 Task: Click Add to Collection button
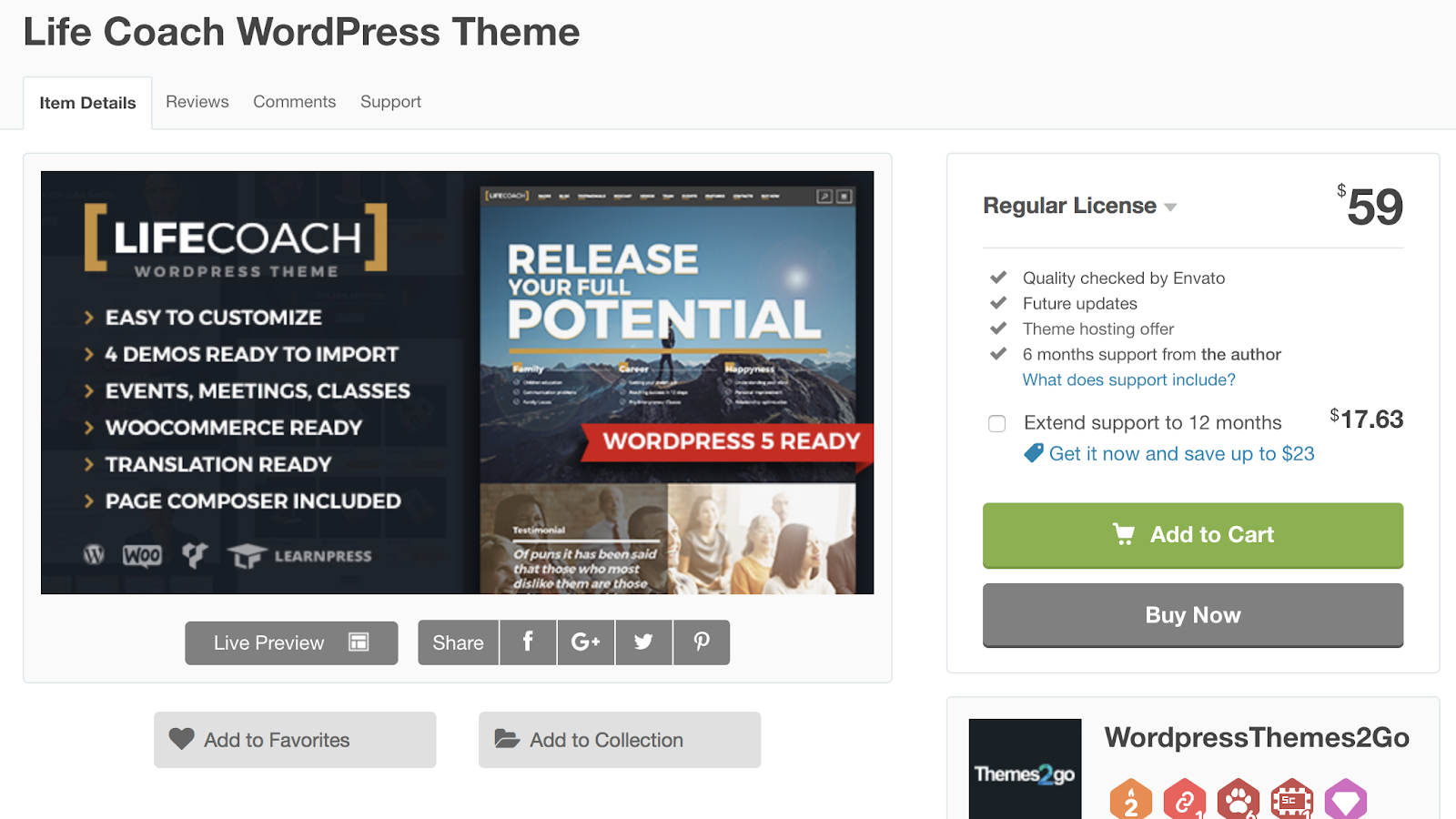[620, 740]
